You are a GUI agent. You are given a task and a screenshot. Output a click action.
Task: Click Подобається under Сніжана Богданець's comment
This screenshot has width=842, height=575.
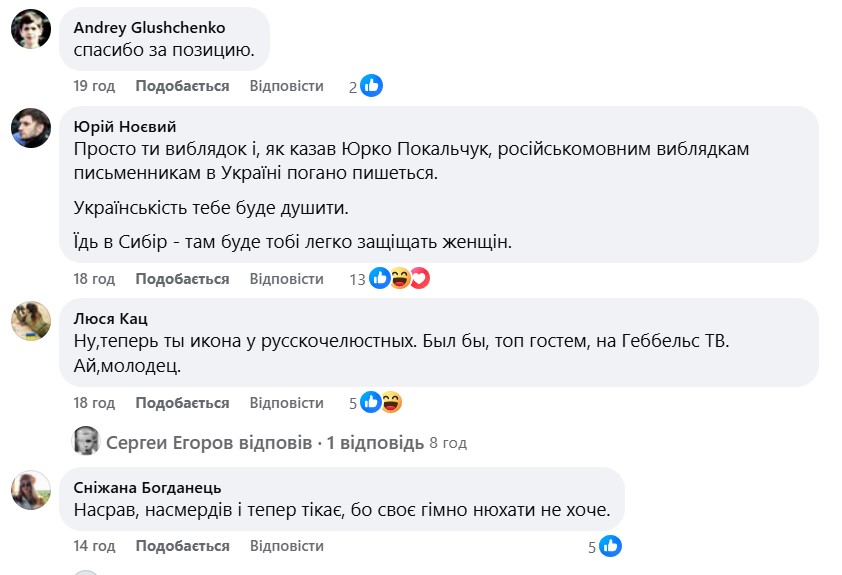[x=182, y=546]
